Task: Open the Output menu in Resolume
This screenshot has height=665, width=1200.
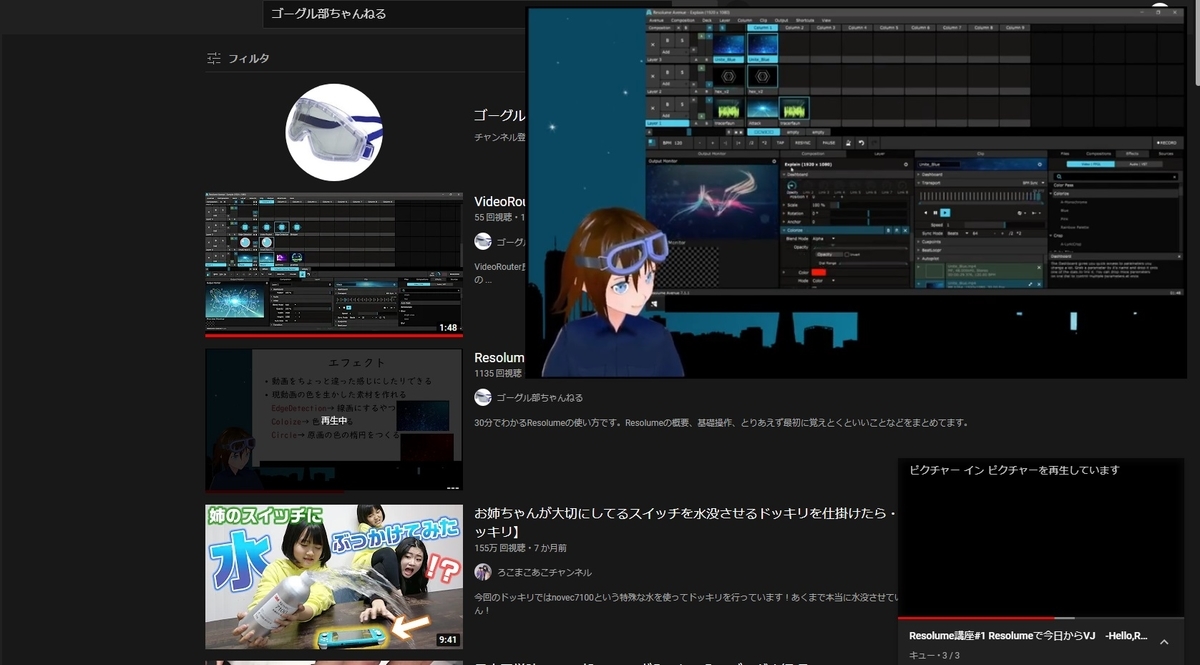Action: coord(780,20)
